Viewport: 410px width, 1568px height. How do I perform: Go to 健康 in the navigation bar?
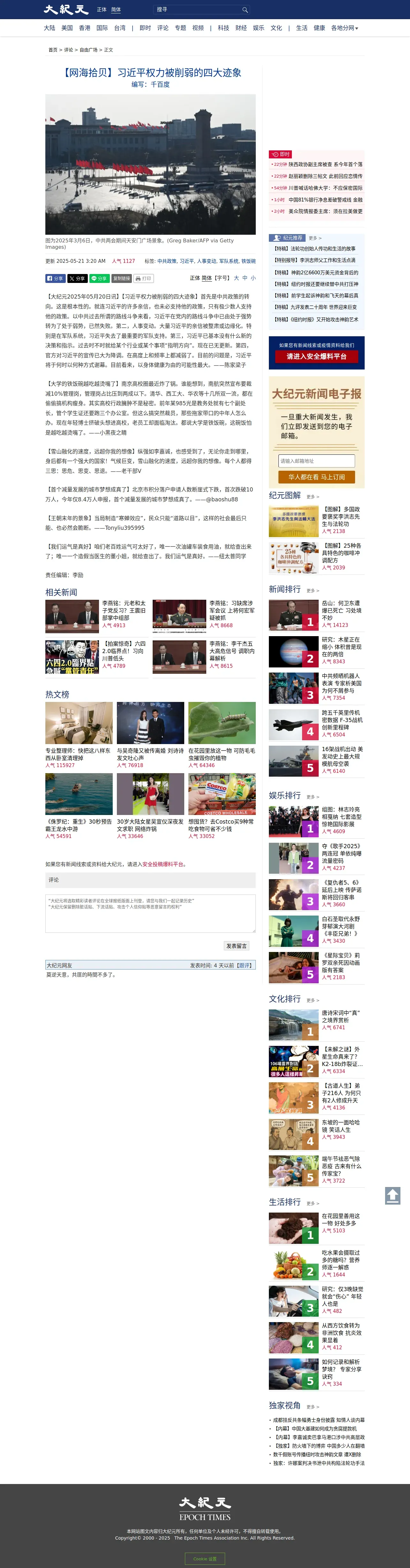(x=319, y=28)
